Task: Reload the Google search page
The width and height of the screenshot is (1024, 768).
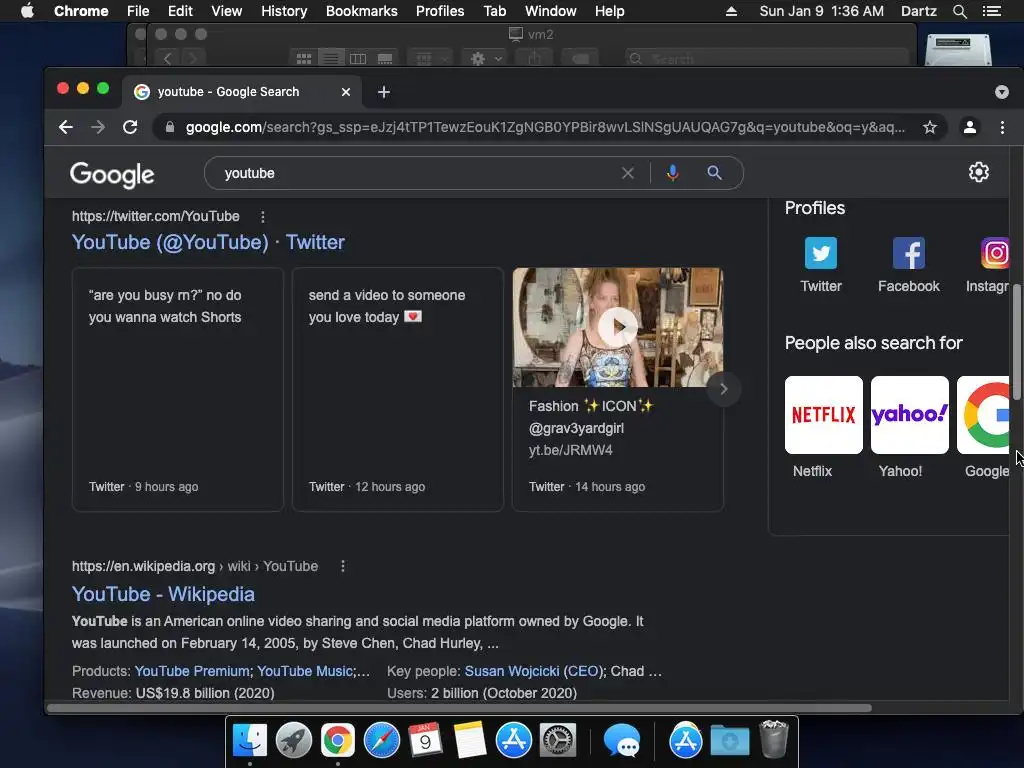Action: 130,127
